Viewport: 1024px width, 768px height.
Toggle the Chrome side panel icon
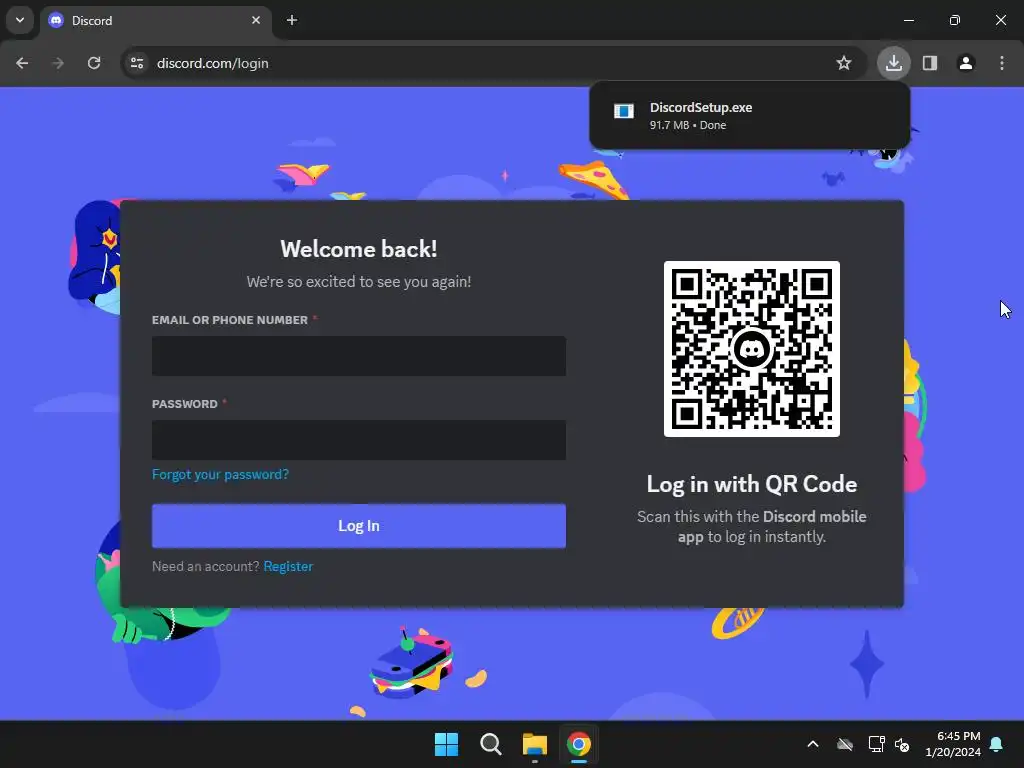click(x=930, y=63)
